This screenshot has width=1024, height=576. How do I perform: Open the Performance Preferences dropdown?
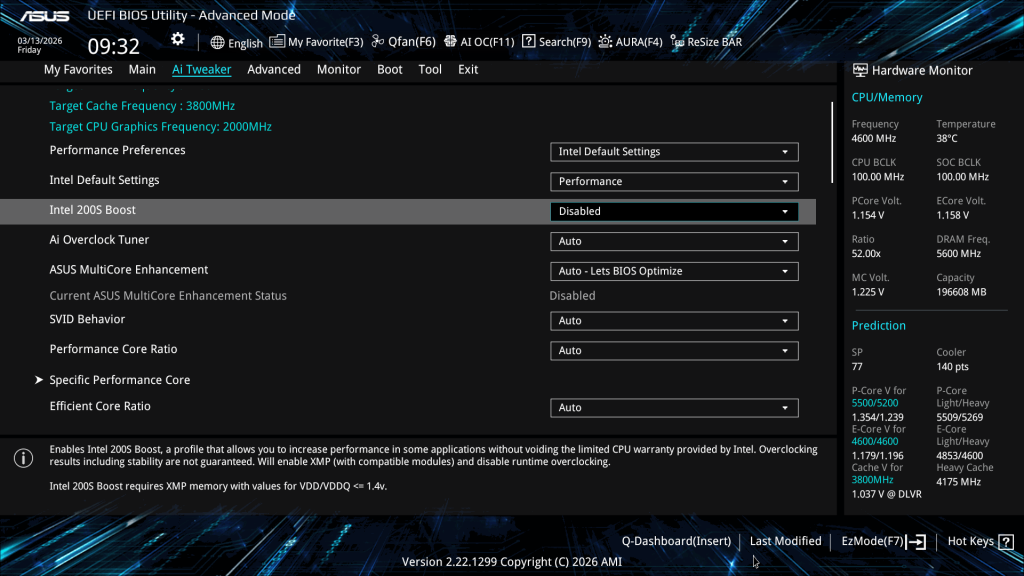674,152
